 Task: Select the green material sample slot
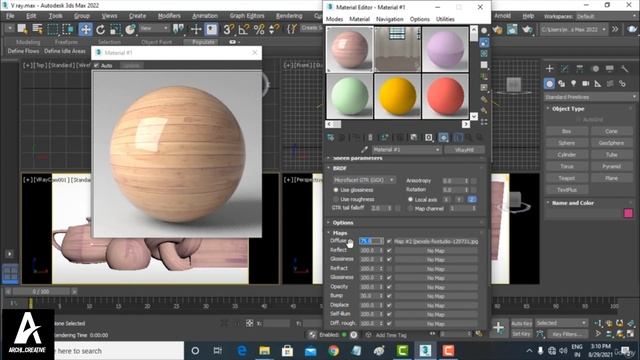point(349,96)
